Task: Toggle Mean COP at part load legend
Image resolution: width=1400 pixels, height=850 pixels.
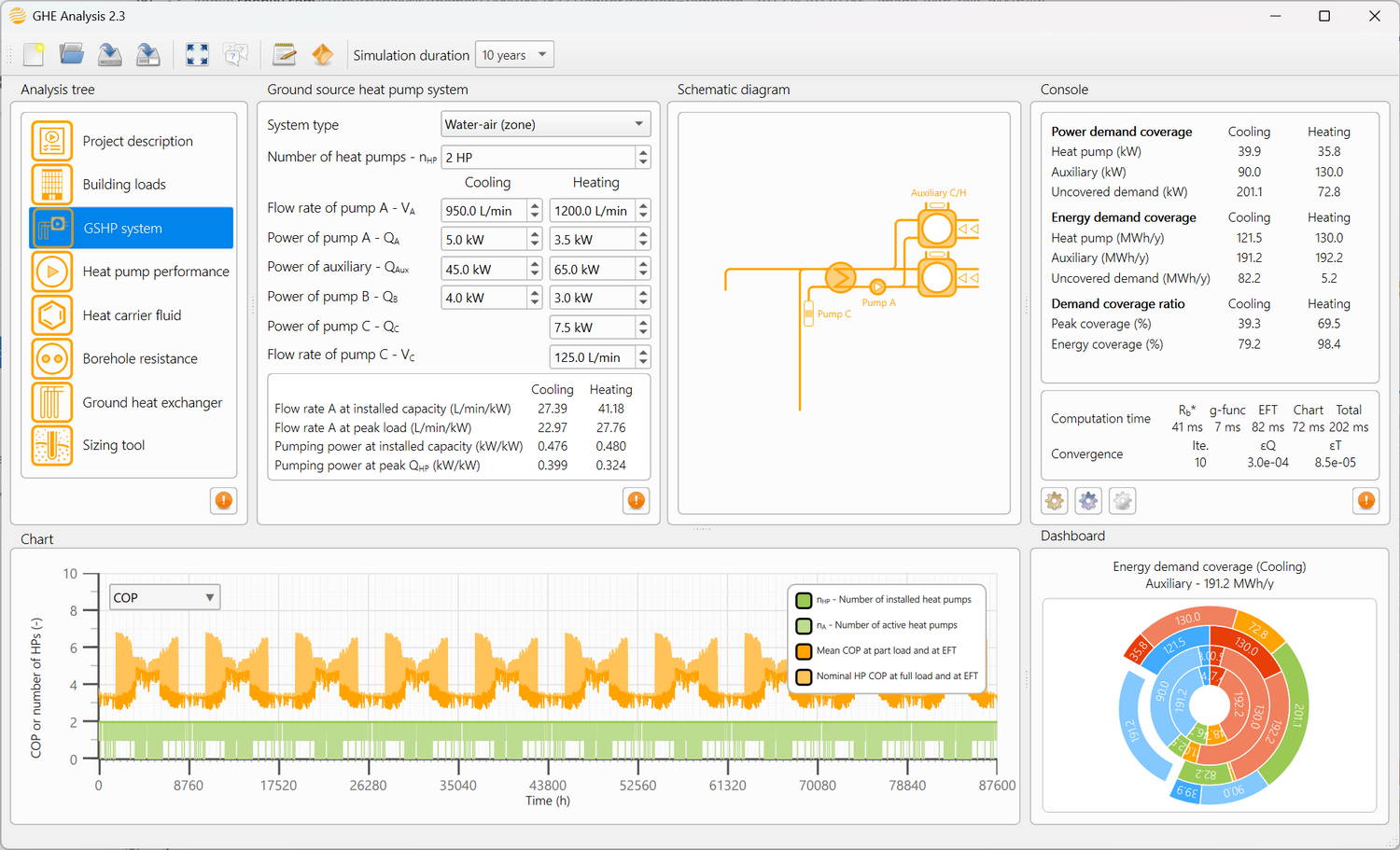Action: coord(804,651)
